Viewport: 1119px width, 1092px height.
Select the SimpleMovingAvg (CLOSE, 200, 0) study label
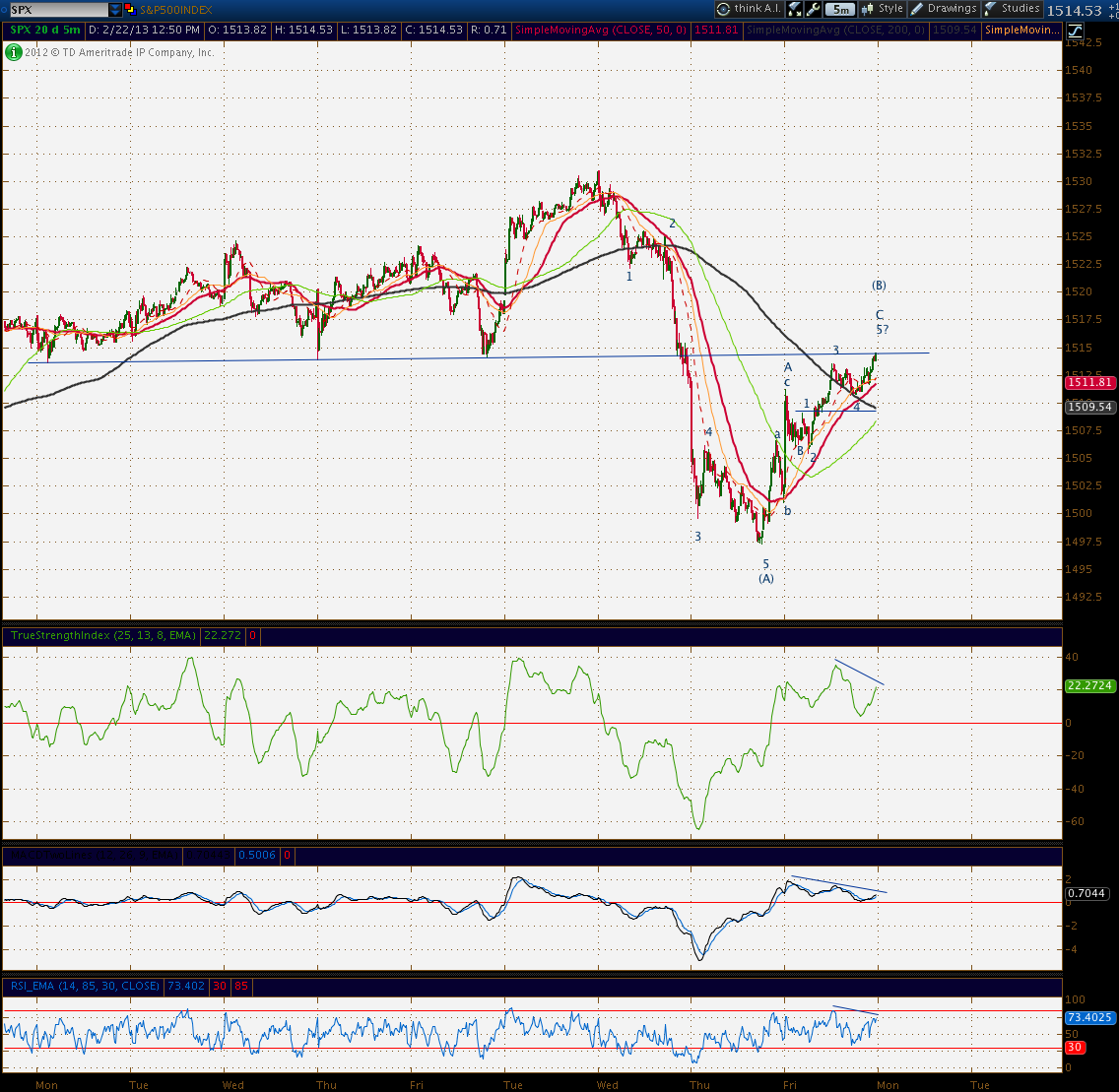835,30
